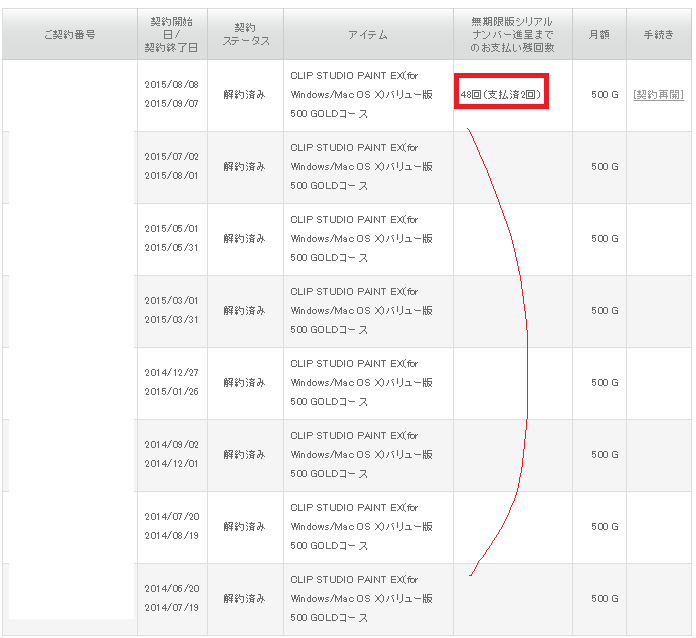Screen dimensions: 696x638
Task: Select the start date 2014/07/20
Action: click(x=172, y=516)
